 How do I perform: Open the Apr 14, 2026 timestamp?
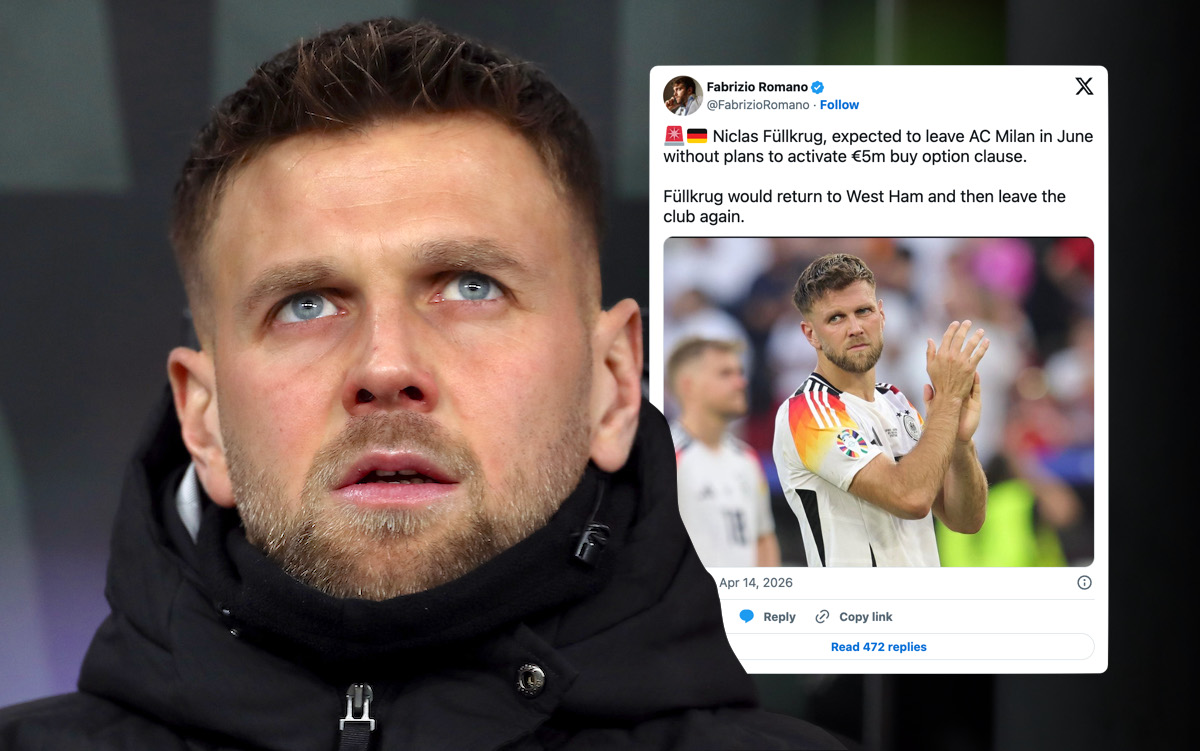point(756,582)
